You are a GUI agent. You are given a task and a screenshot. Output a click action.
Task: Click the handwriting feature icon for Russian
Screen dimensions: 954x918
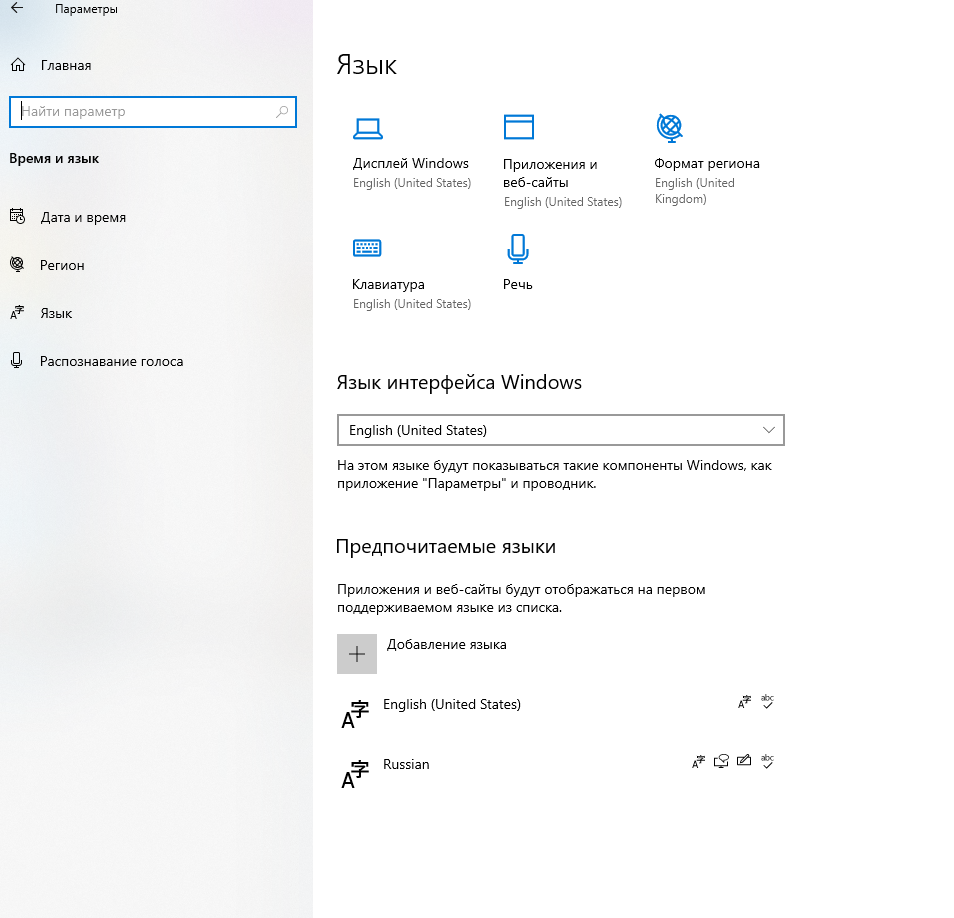(x=743, y=761)
